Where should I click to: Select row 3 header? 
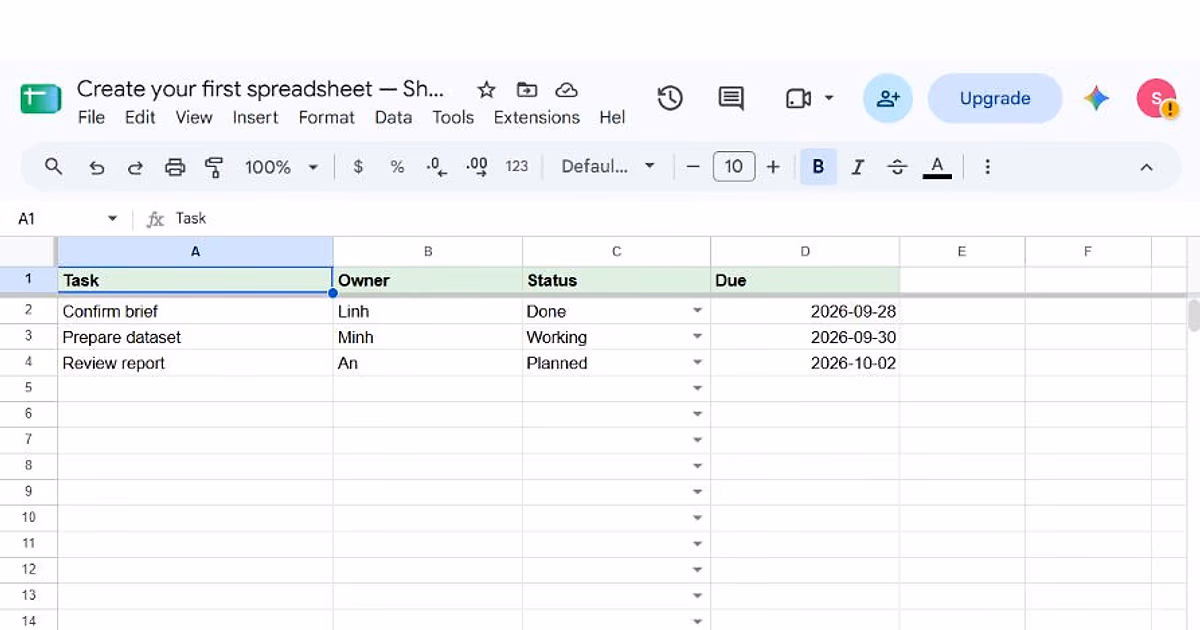tap(28, 337)
